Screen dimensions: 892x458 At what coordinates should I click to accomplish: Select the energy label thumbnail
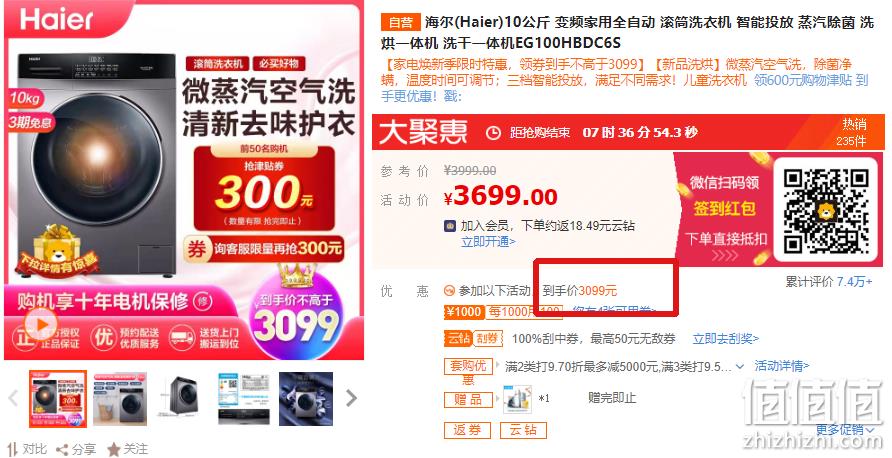pos(244,399)
